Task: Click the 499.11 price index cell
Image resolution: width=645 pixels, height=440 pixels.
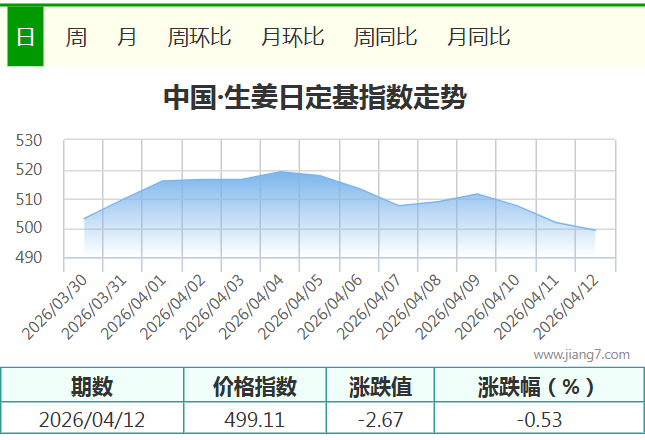Action: click(x=255, y=419)
